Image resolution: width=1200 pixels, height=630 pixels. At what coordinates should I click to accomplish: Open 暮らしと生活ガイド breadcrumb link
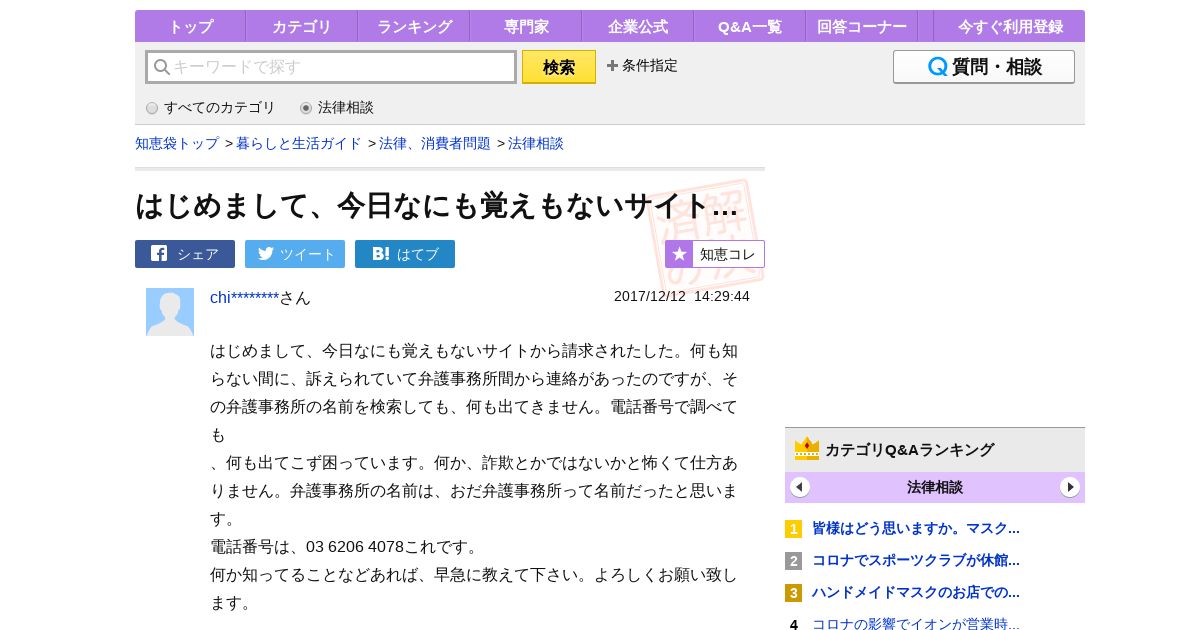click(x=299, y=143)
